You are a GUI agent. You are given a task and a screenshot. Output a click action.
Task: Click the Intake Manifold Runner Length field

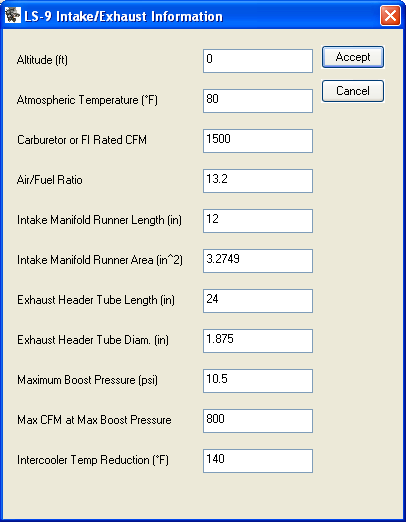[x=258, y=221]
